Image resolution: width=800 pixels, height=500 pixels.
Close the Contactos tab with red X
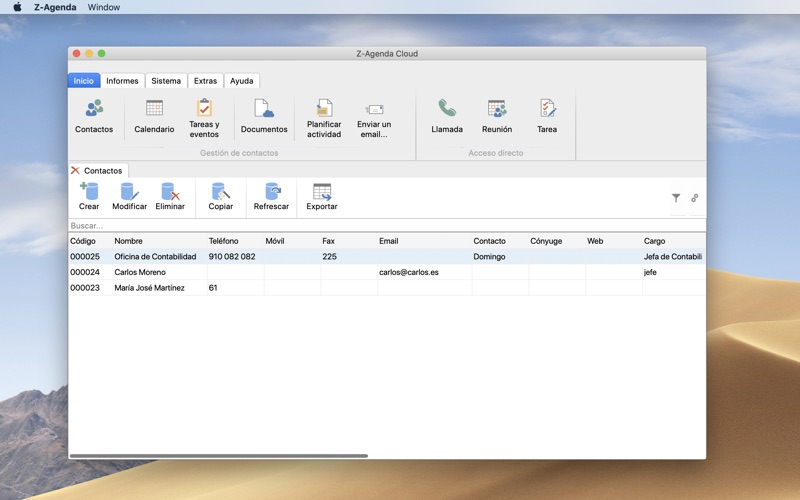tap(76, 170)
